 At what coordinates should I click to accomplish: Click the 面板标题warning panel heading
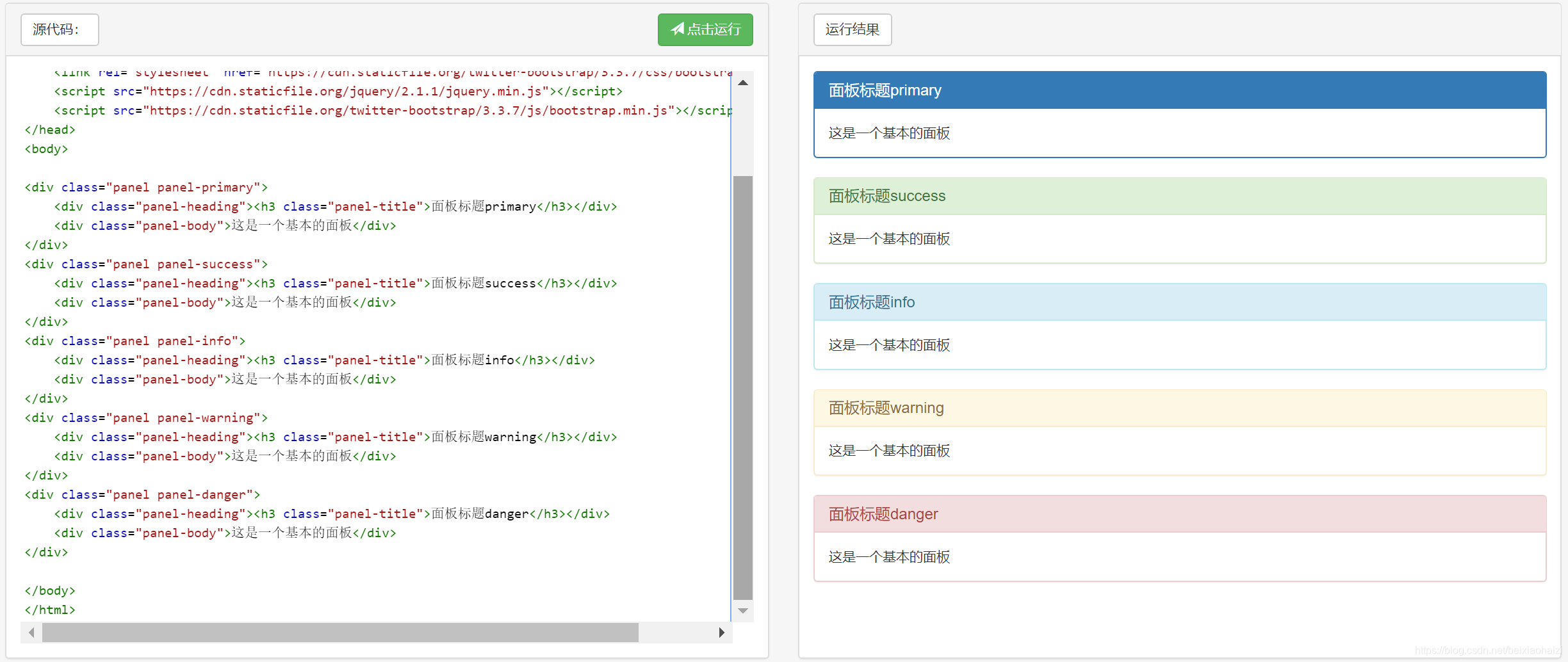(x=1180, y=408)
